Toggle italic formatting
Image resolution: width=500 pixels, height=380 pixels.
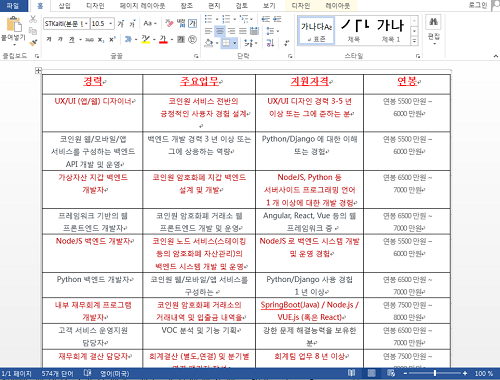click(60, 39)
